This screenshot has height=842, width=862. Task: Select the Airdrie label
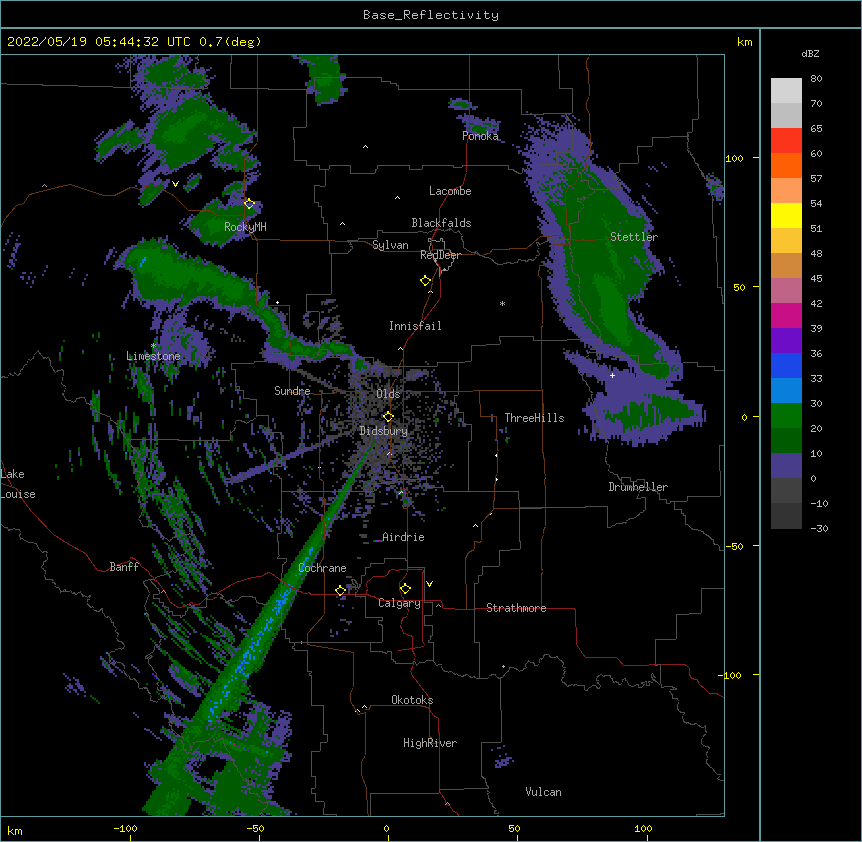[403, 537]
